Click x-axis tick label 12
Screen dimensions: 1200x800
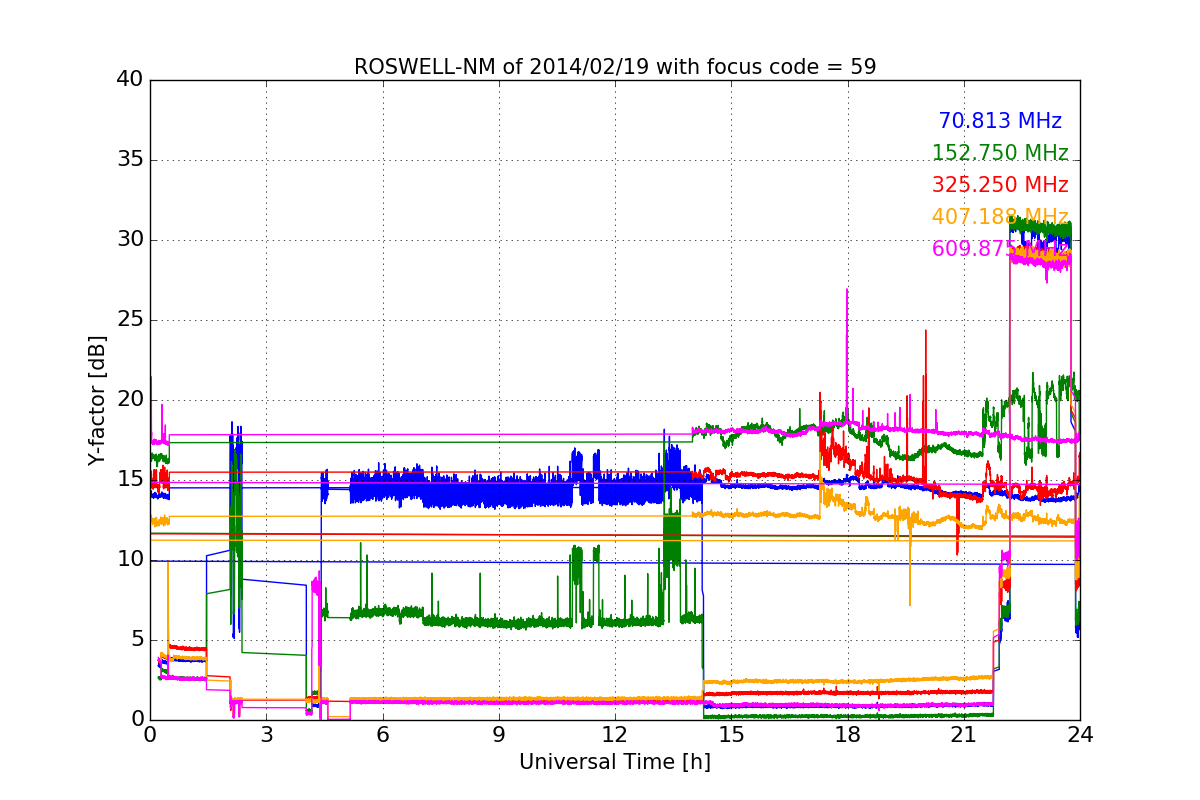(x=615, y=735)
